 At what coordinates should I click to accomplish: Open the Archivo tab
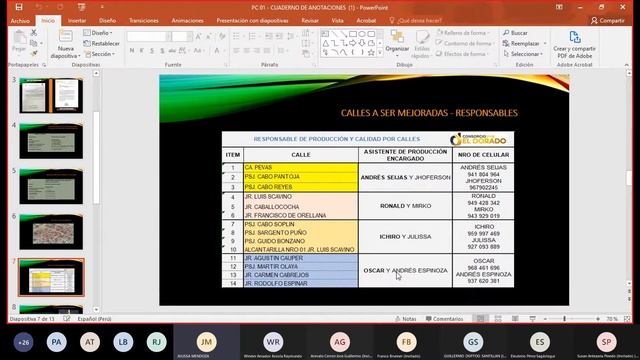20,20
